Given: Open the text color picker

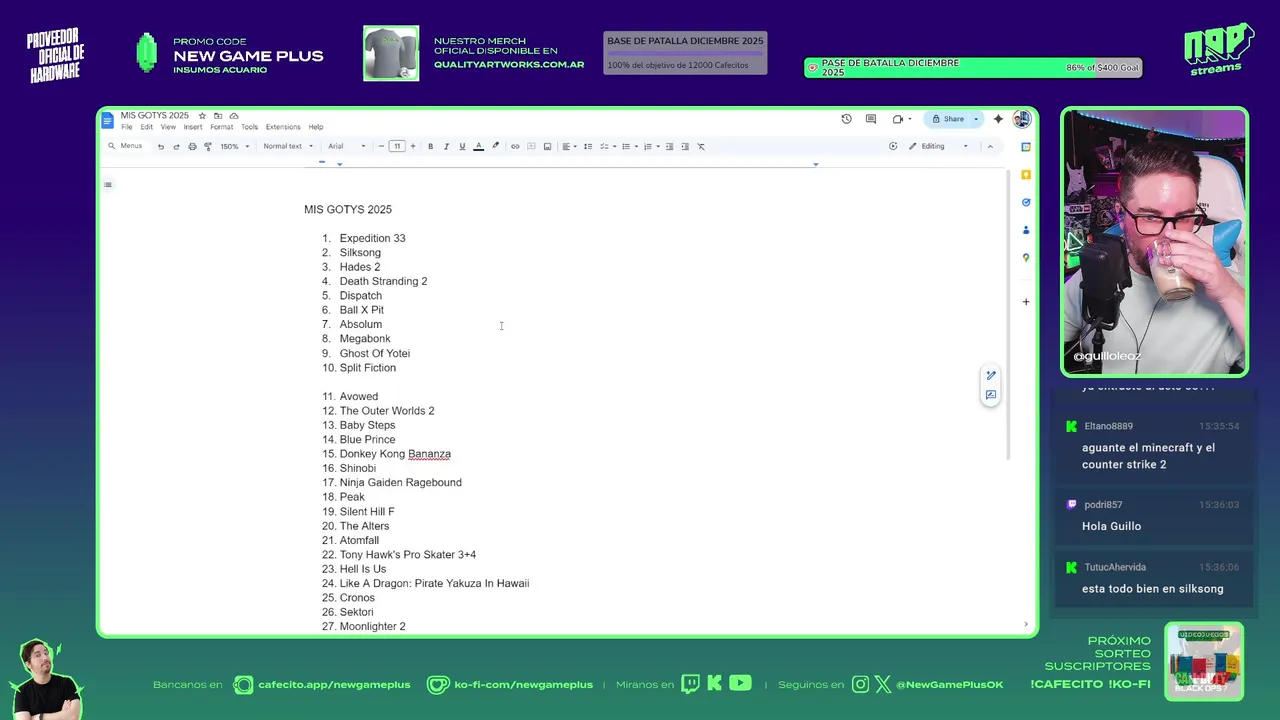Looking at the screenshot, I should click(478, 146).
